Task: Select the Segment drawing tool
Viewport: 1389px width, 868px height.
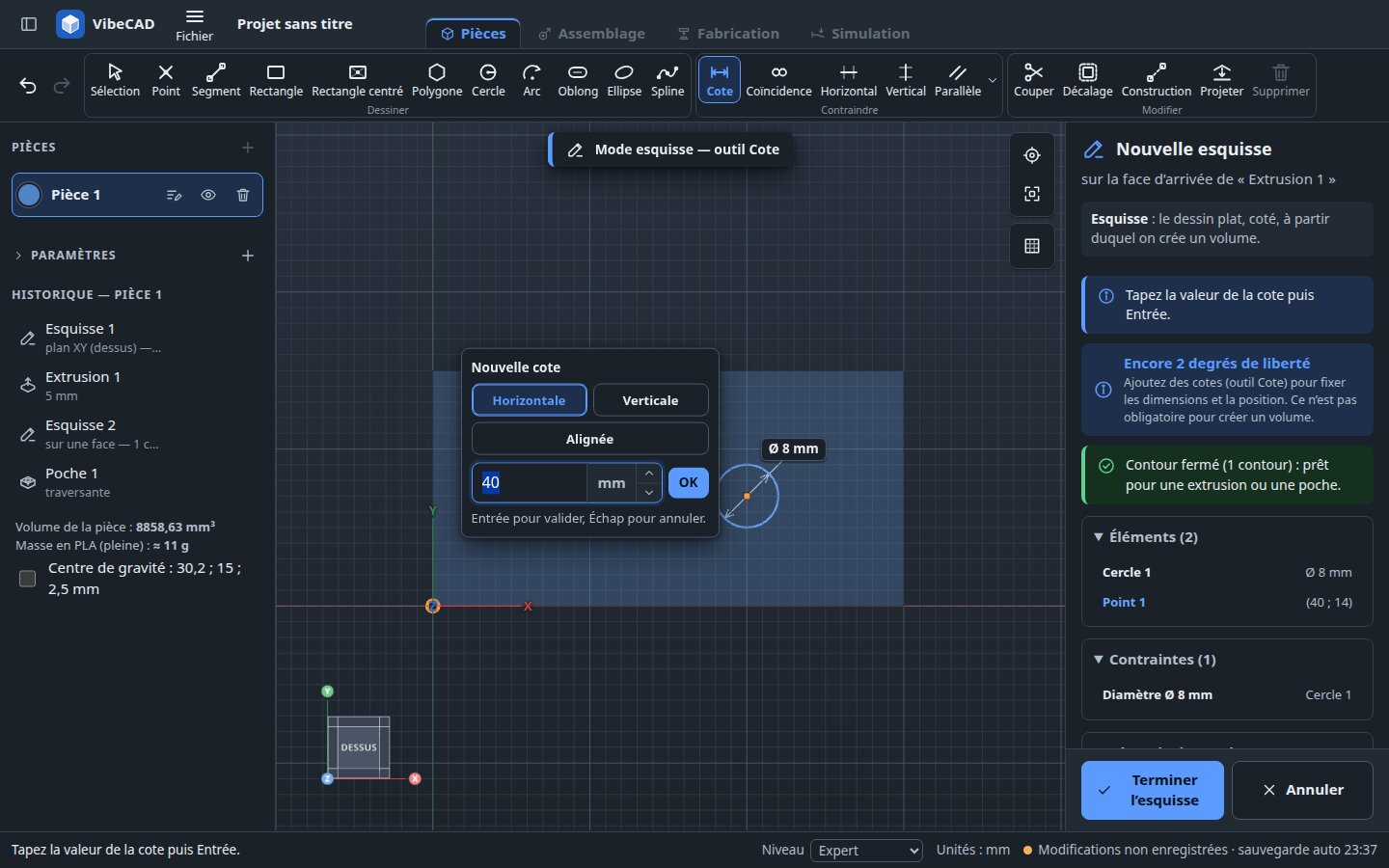Action: point(216,81)
